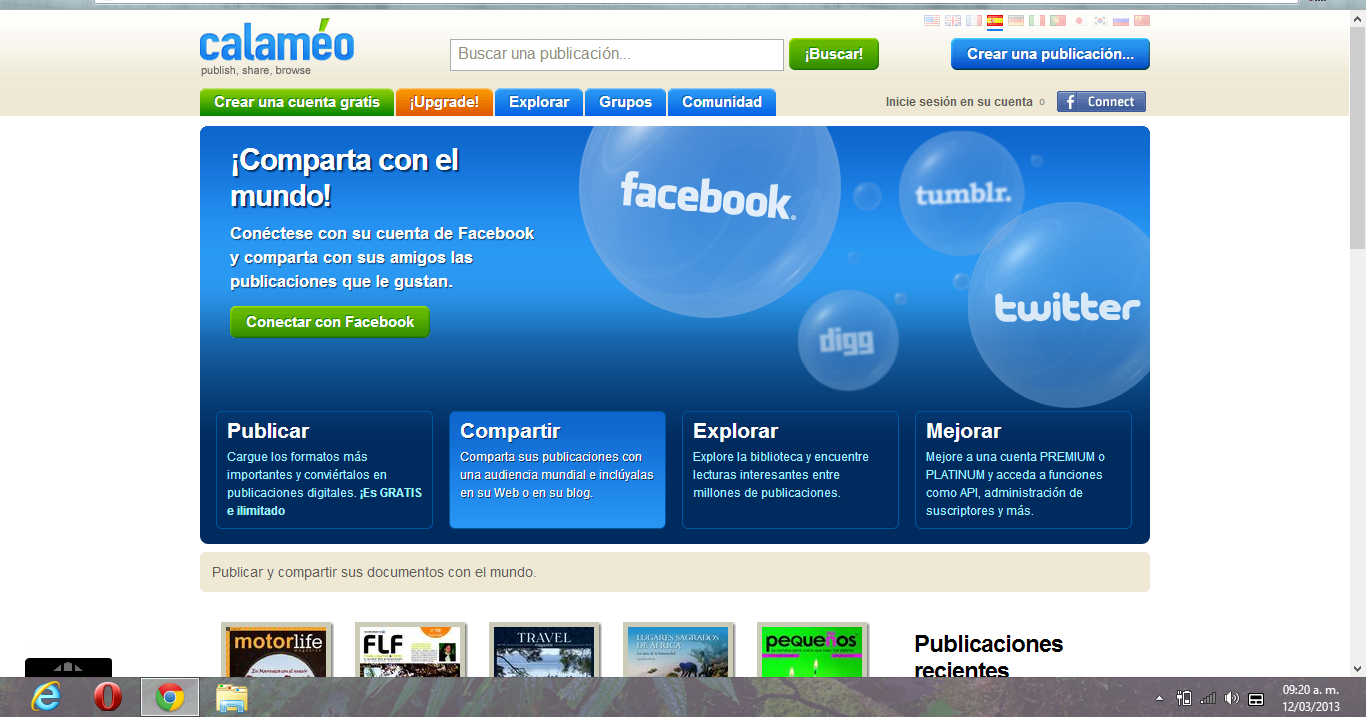The image size is (1366, 717).
Task: Choose the Japanese flag language option
Action: (x=1080, y=19)
